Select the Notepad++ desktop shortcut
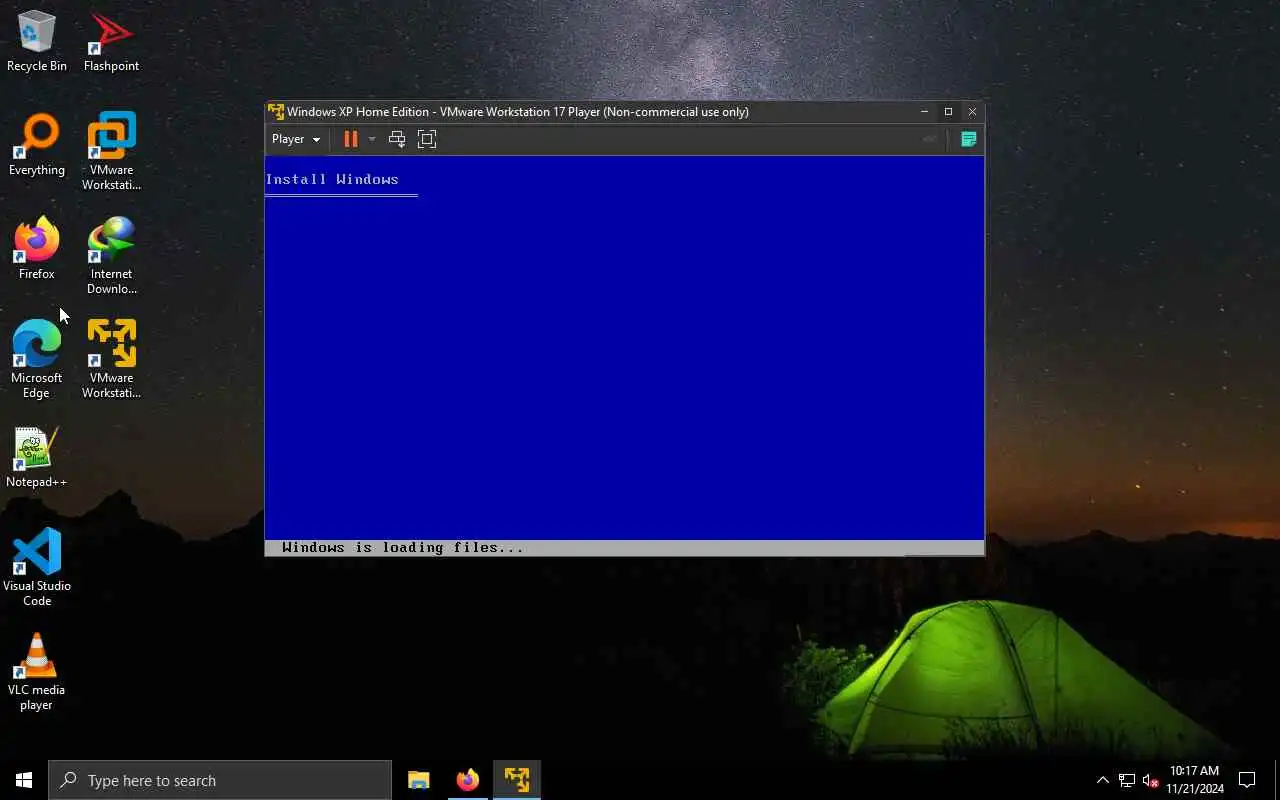Screen dimensions: 1280x800 37,458
